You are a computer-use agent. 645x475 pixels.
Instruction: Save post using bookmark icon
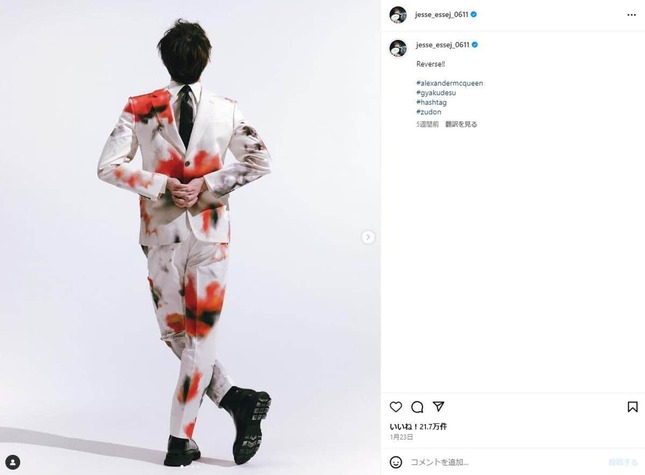pyautogui.click(x=632, y=407)
